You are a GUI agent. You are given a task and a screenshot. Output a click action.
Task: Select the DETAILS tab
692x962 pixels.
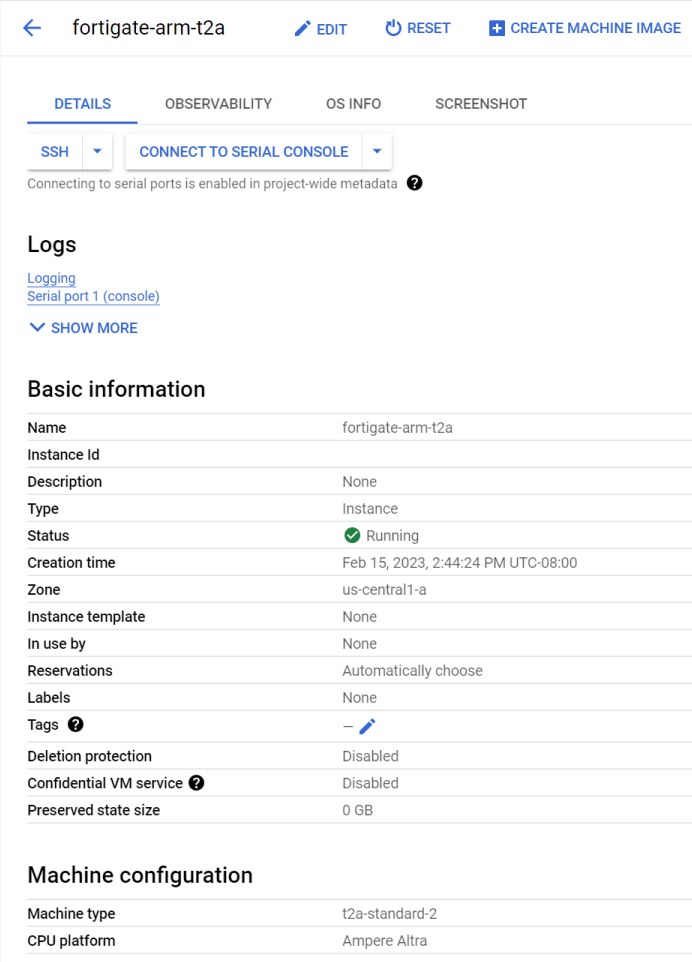point(82,103)
